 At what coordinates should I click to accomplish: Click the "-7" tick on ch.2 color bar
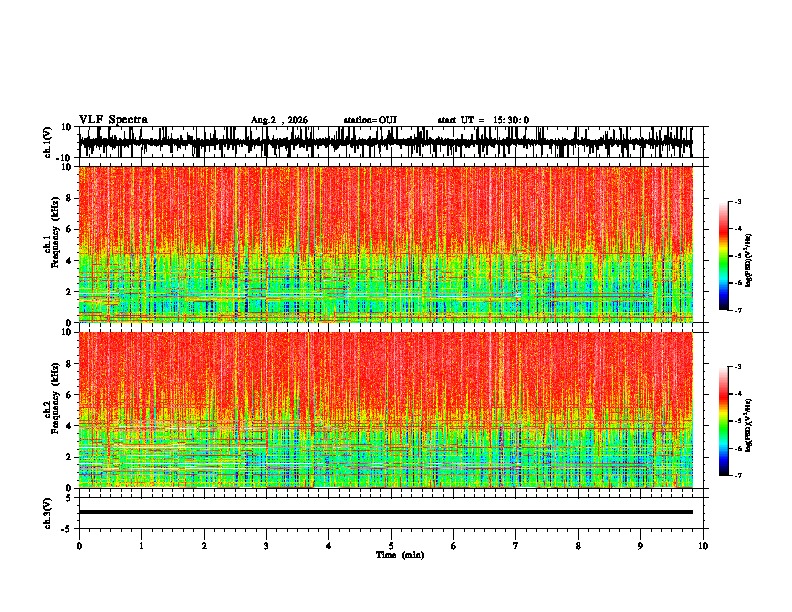(737, 475)
